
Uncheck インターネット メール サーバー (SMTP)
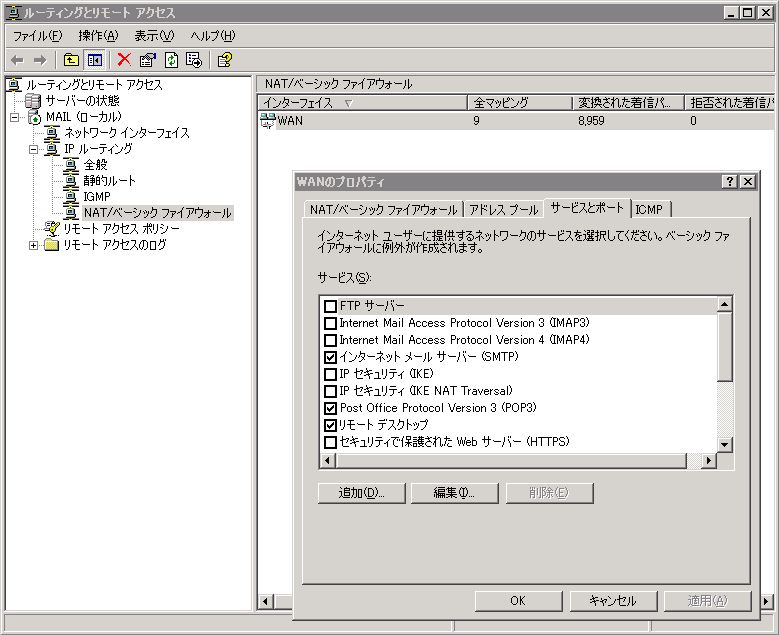tap(331, 357)
